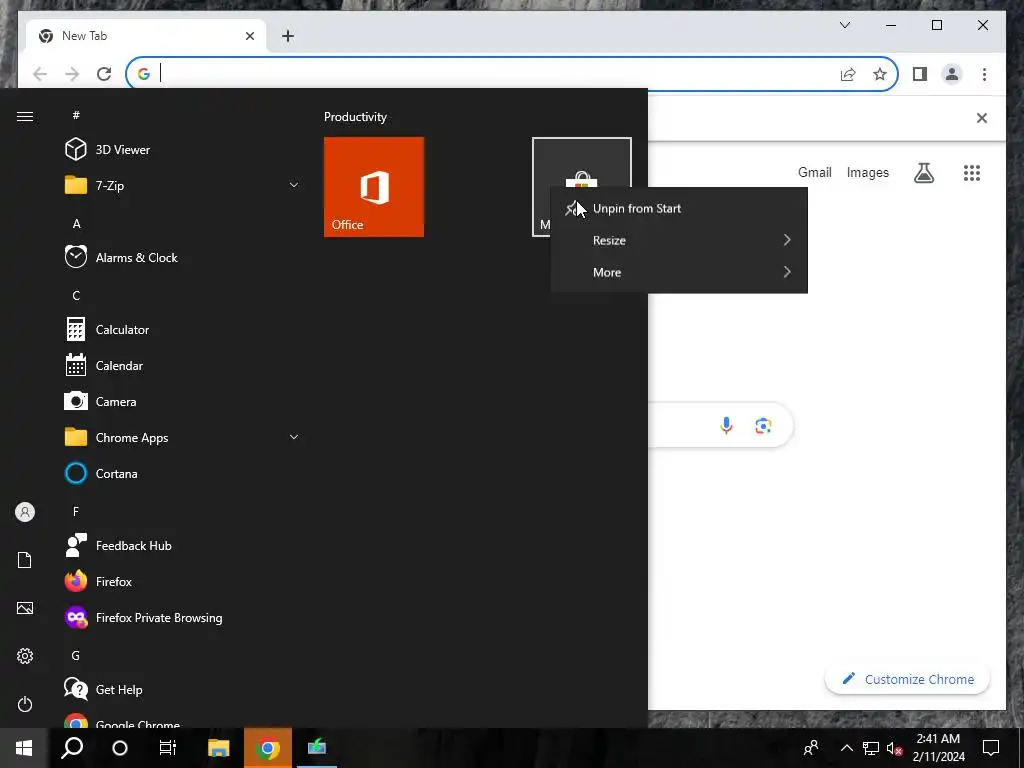Open Pictures from the Start sidebar

pyautogui.click(x=25, y=608)
